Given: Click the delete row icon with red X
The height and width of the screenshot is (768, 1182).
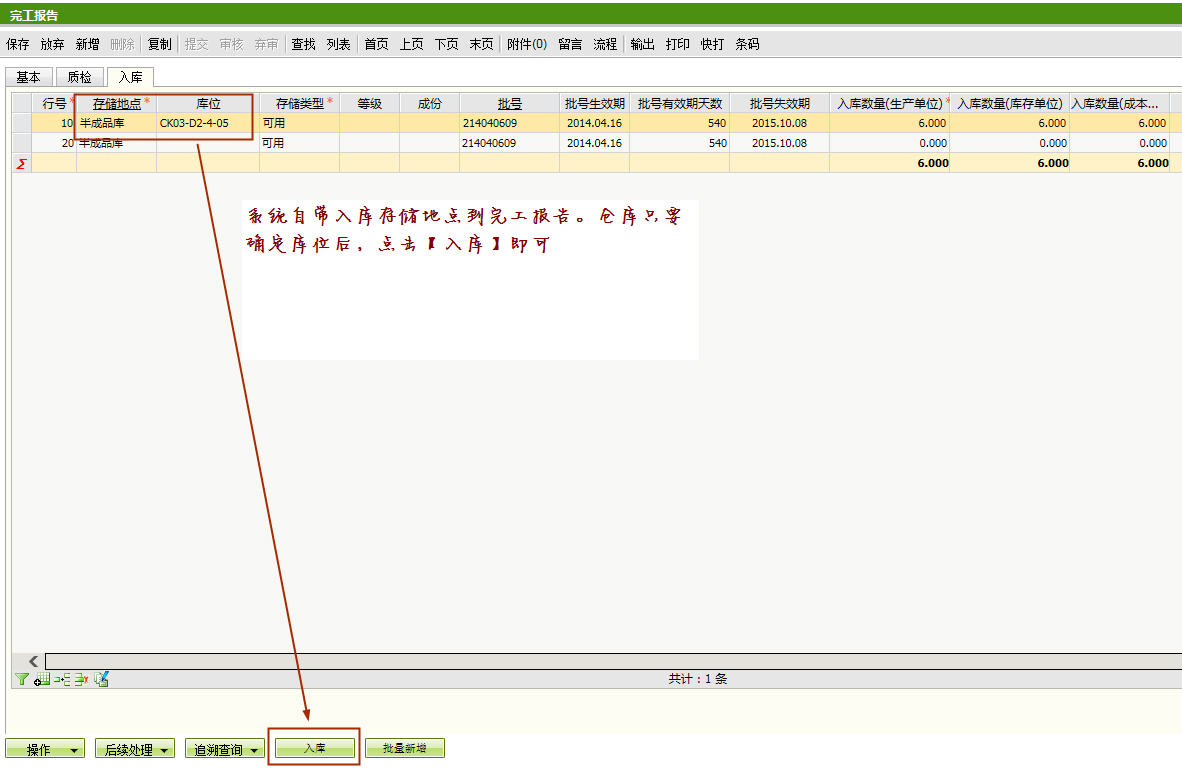Looking at the screenshot, I should (x=81, y=679).
